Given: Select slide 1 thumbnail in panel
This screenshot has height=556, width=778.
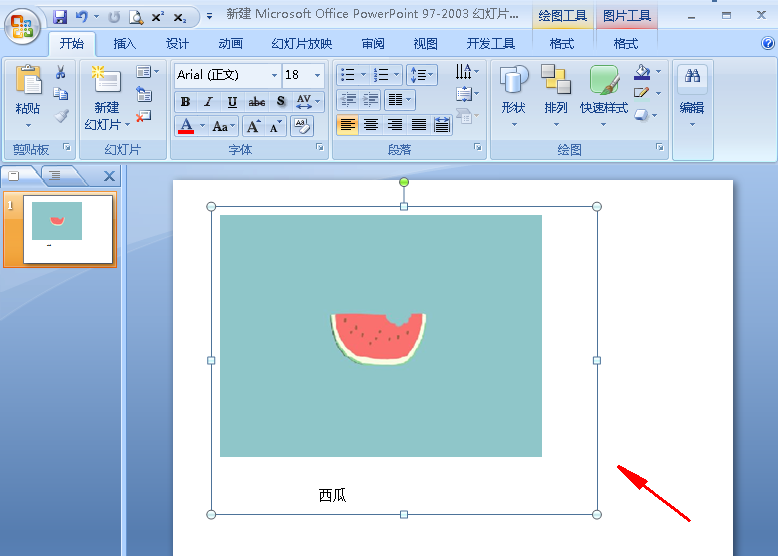Looking at the screenshot, I should [67, 229].
